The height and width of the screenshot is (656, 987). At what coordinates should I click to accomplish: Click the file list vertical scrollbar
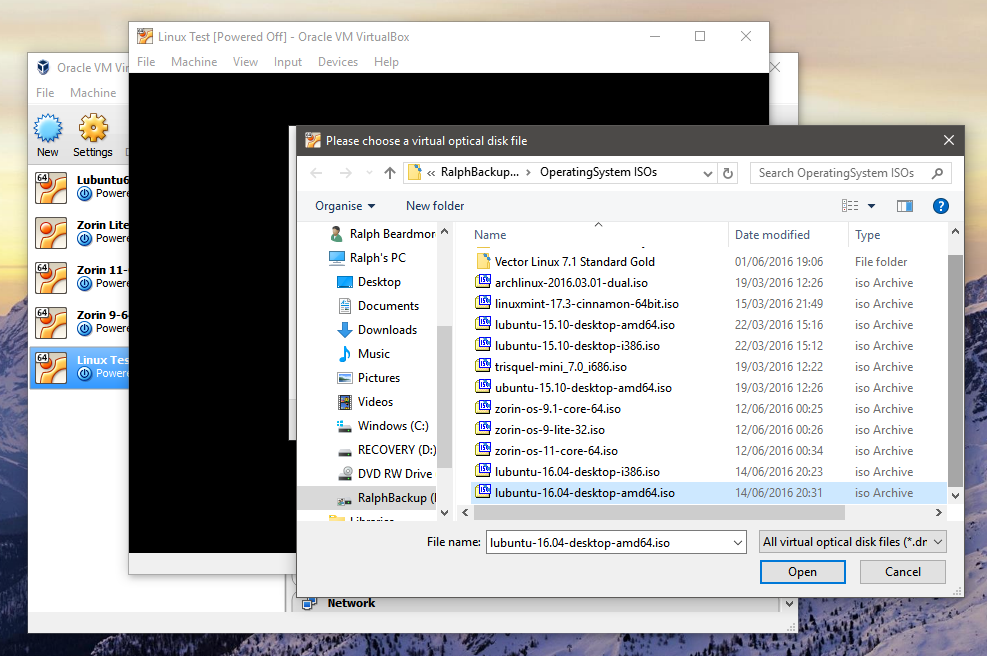(955, 370)
